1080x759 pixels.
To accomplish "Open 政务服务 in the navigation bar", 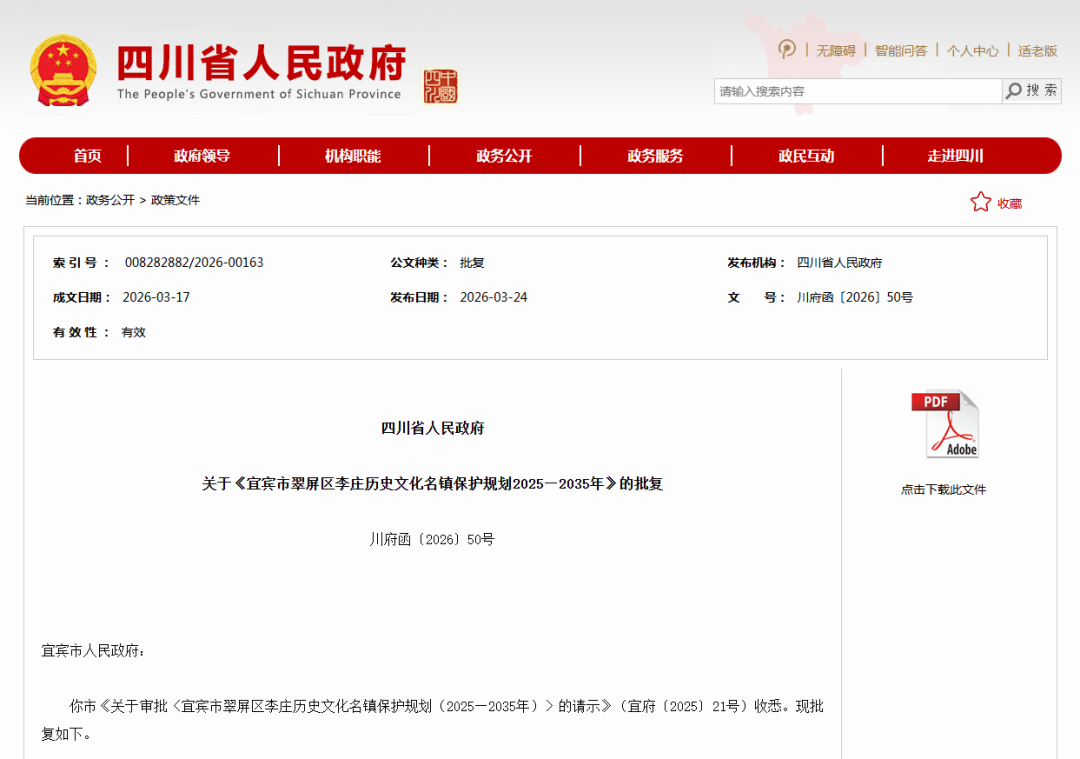I will (655, 156).
